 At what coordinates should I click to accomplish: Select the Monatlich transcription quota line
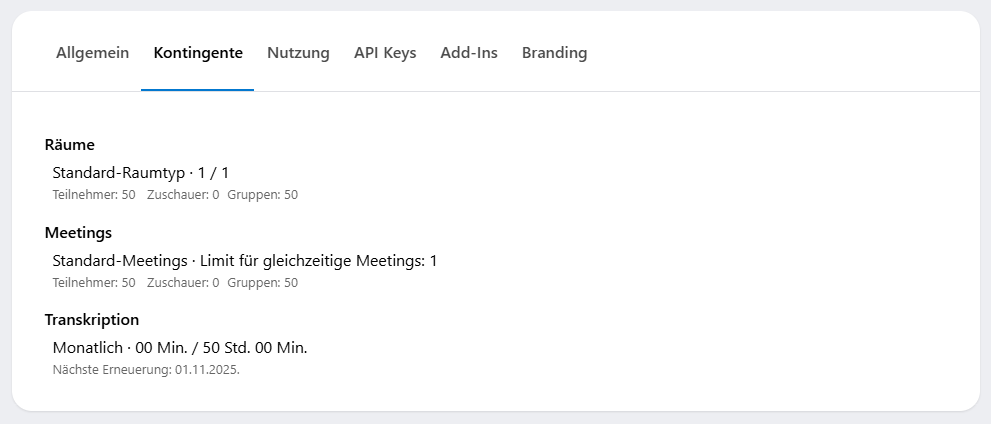point(180,348)
